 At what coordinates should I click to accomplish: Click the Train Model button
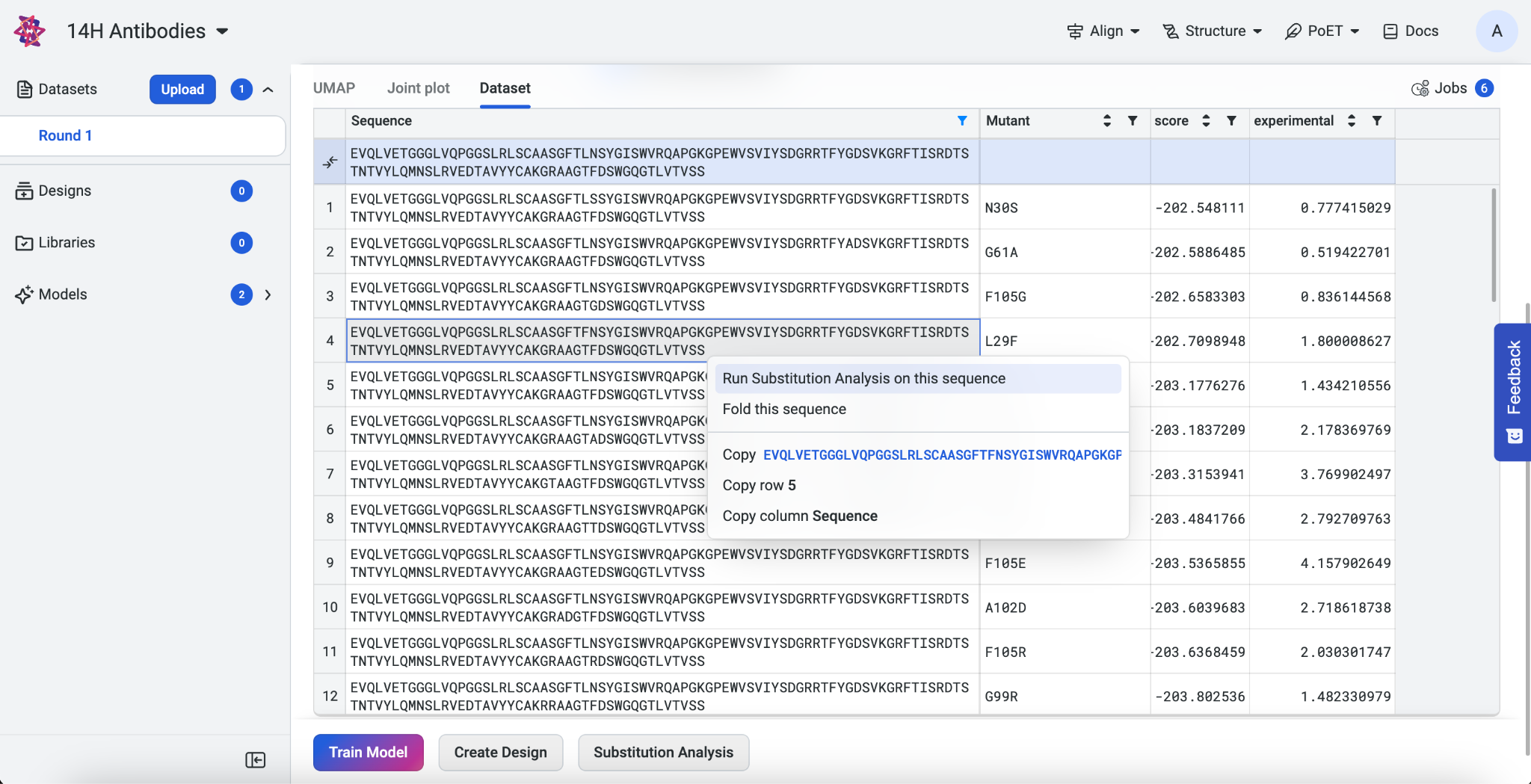coord(369,752)
